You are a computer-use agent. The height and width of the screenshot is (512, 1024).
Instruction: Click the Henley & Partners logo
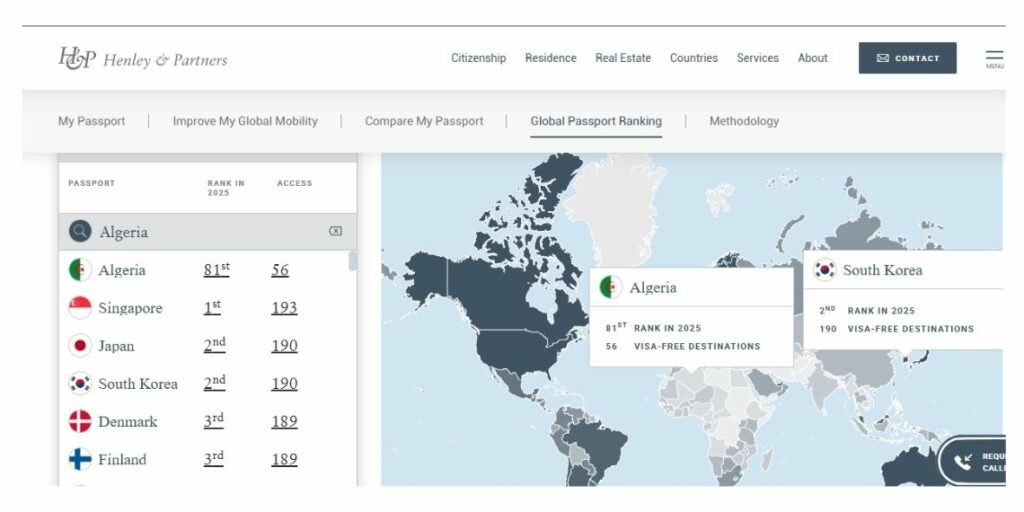point(143,59)
